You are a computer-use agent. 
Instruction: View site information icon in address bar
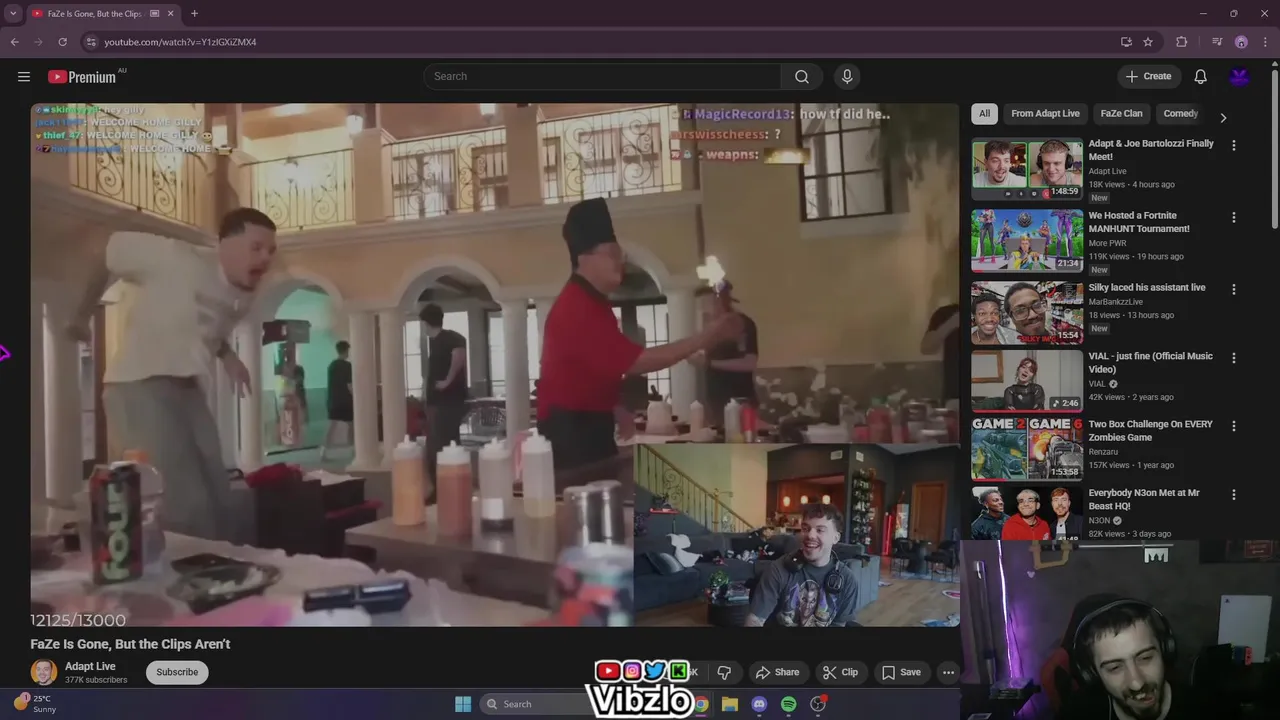tap(91, 42)
